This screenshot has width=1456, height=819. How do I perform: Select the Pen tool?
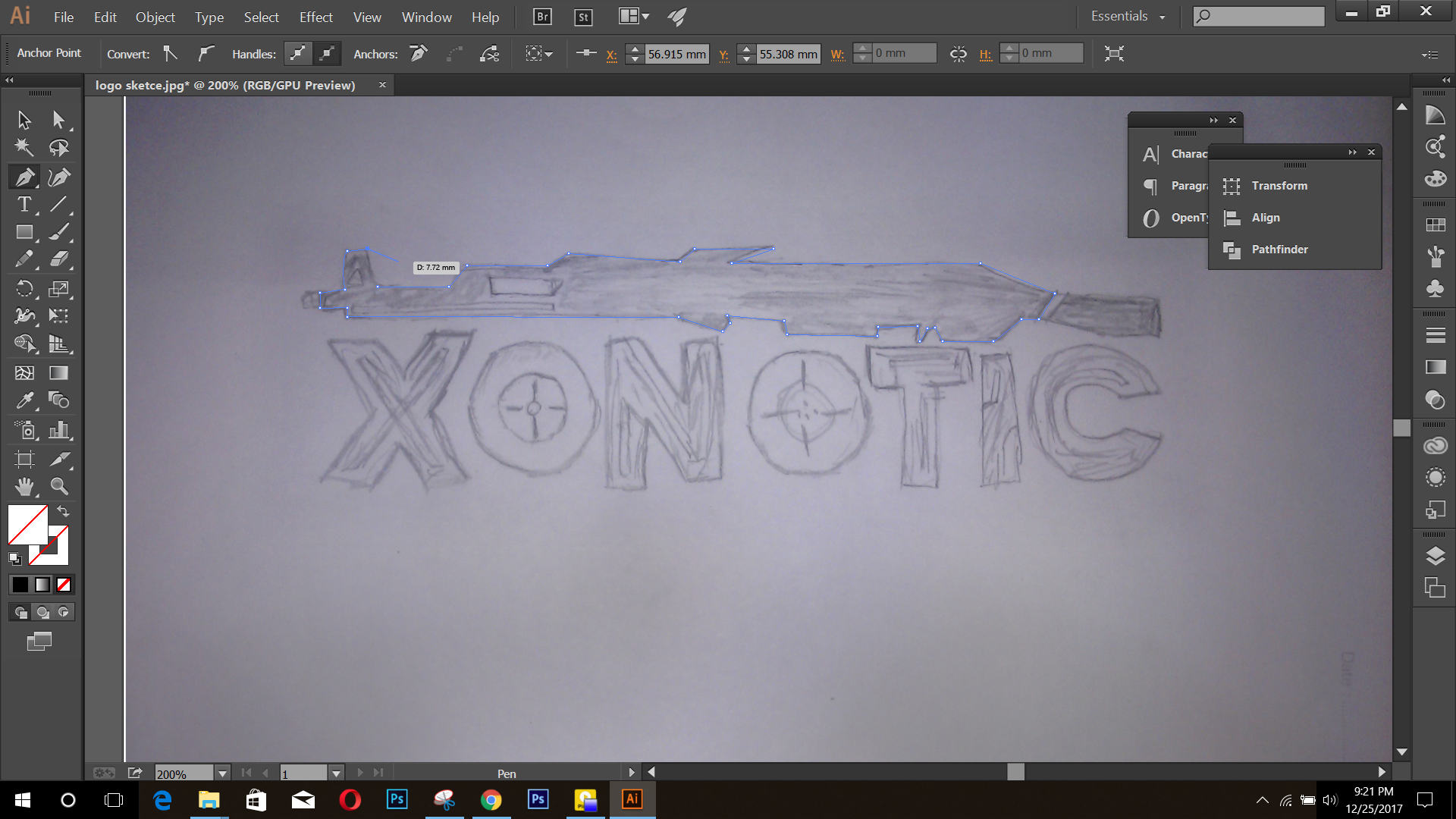[x=24, y=177]
